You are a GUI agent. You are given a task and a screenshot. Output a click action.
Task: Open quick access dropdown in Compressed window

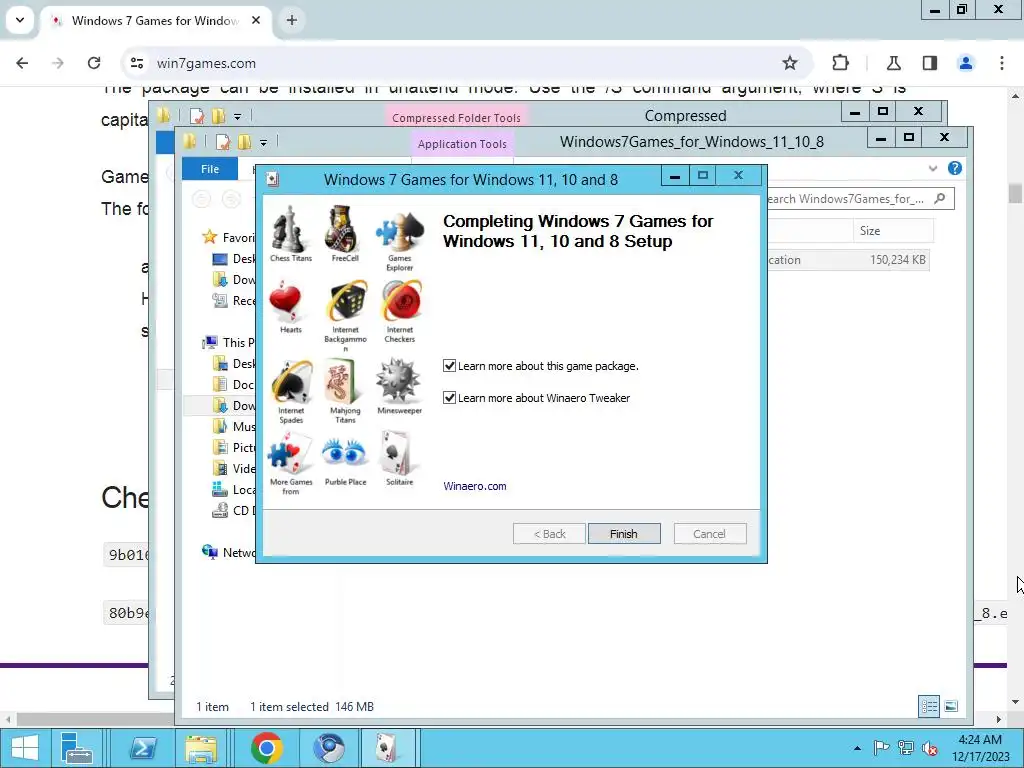point(238,117)
